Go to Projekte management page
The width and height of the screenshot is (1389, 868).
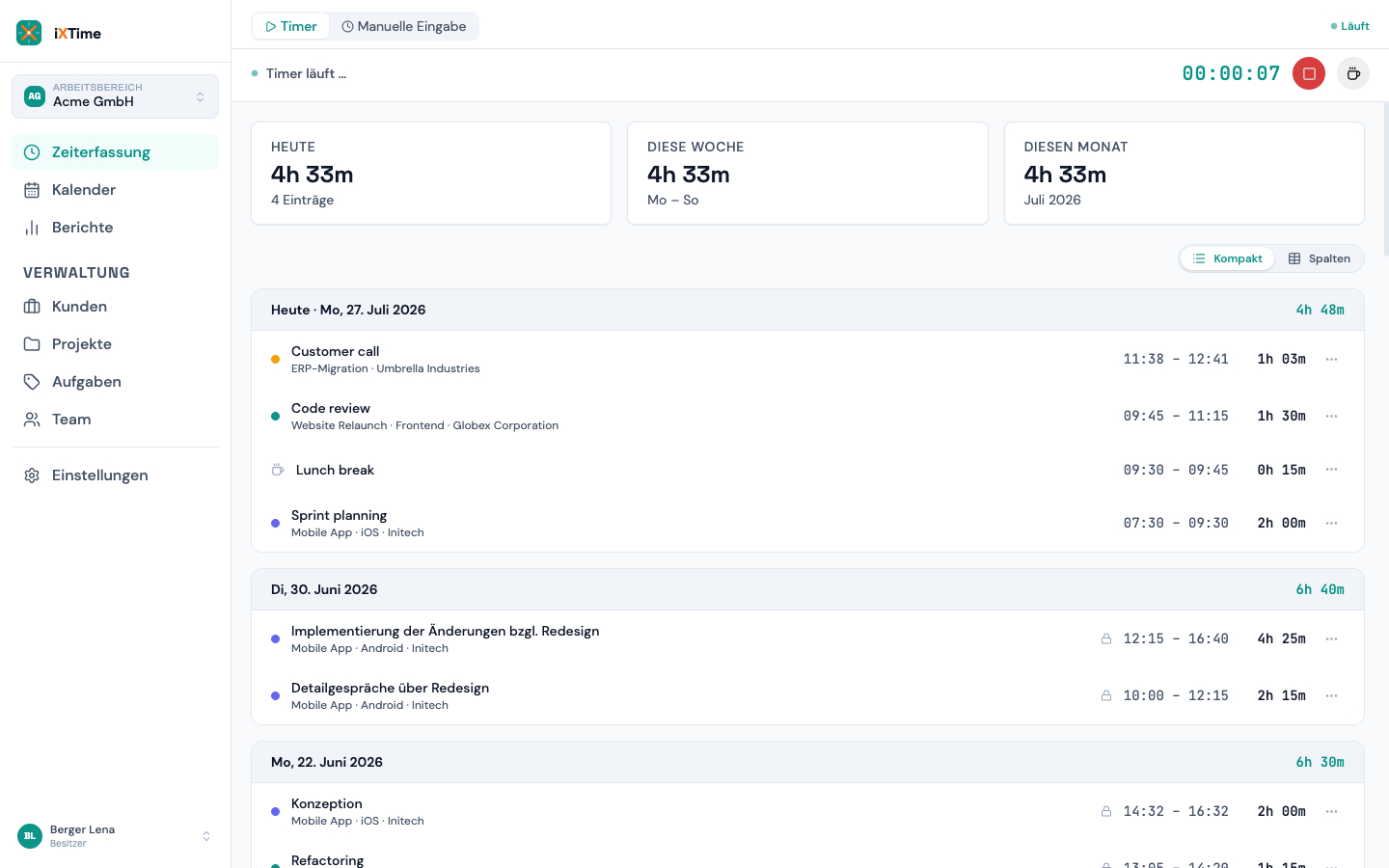[115, 344]
